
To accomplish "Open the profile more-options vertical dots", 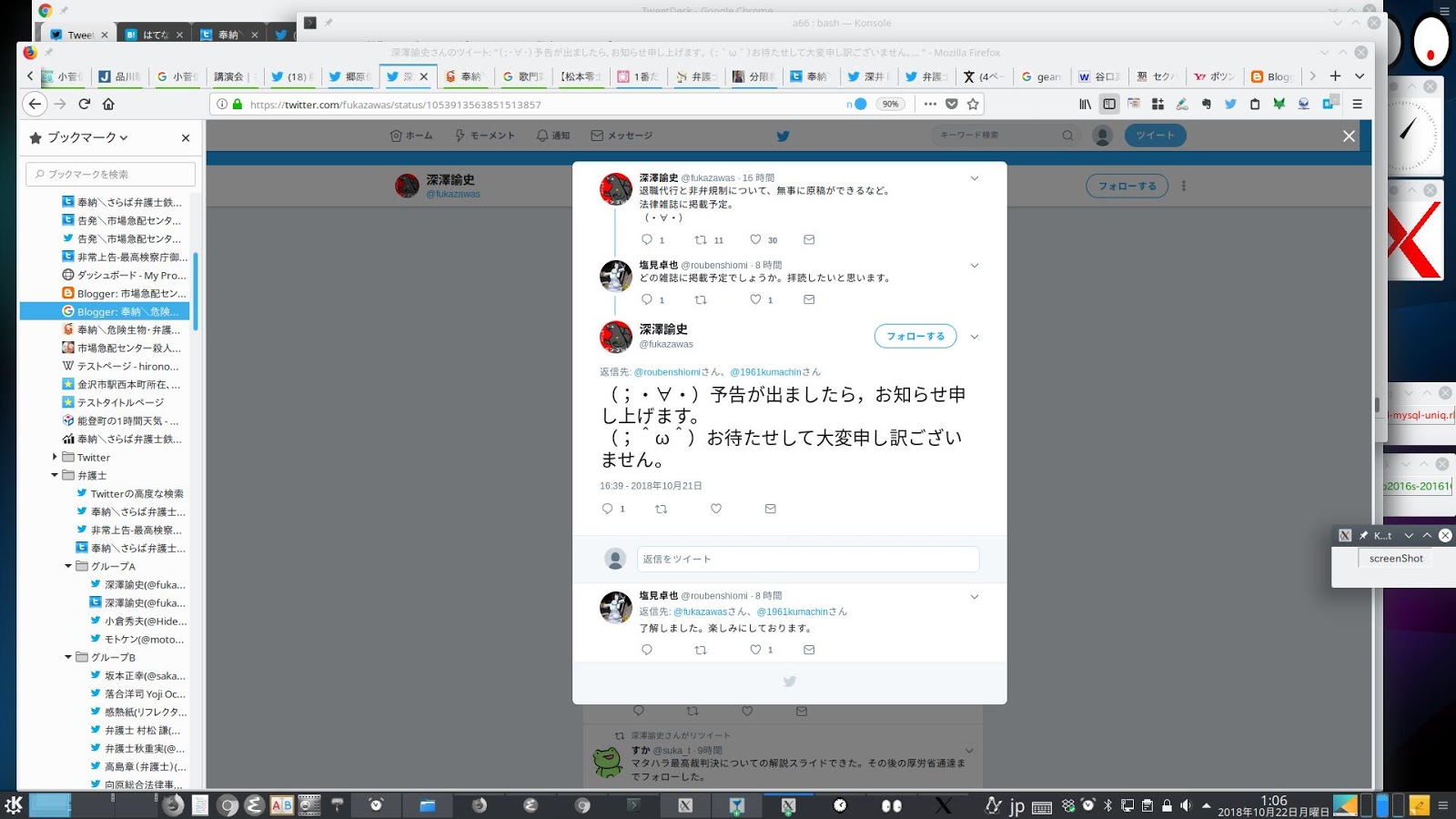I will coord(1183,186).
